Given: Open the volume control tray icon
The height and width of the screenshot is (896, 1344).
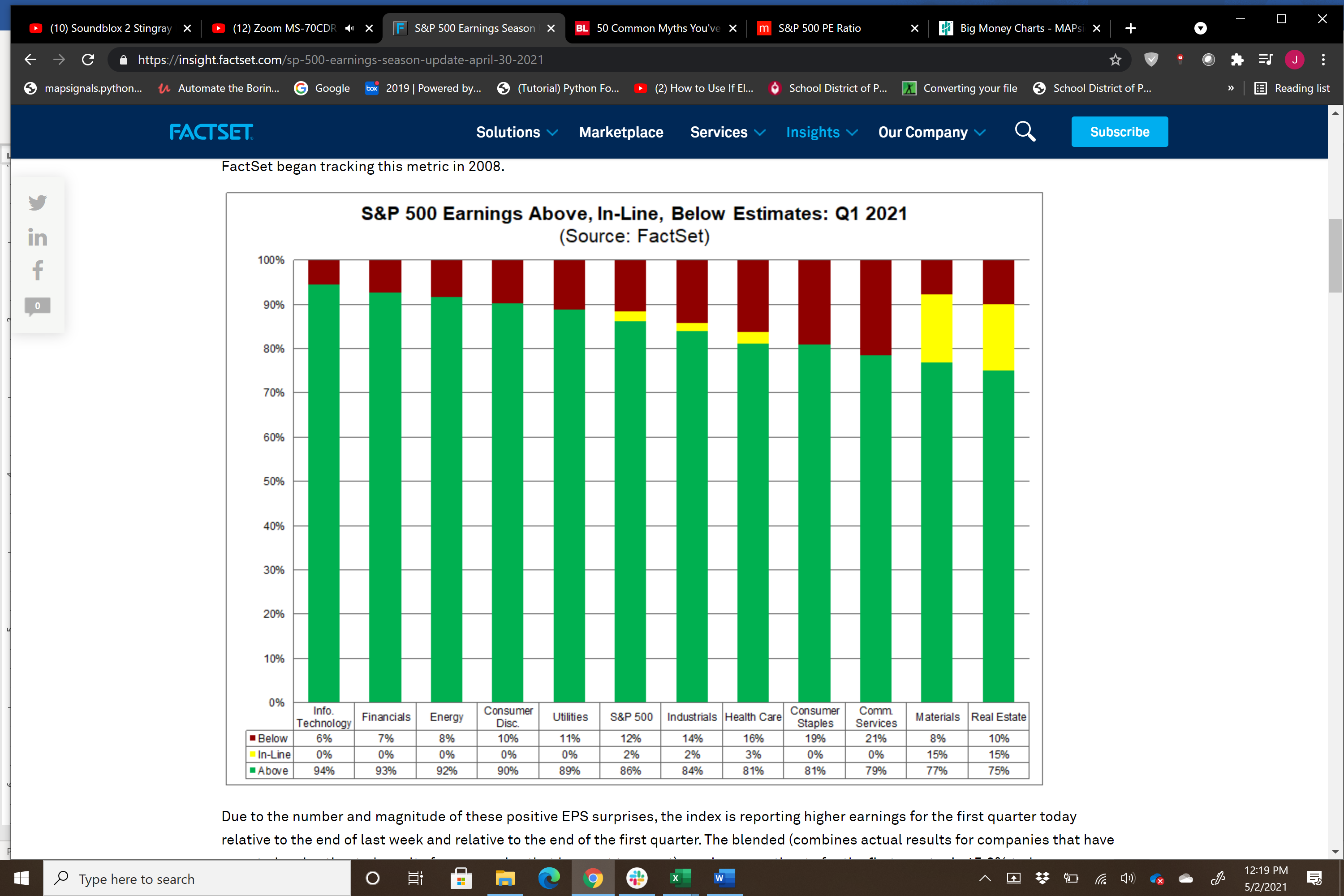Looking at the screenshot, I should (x=1128, y=878).
